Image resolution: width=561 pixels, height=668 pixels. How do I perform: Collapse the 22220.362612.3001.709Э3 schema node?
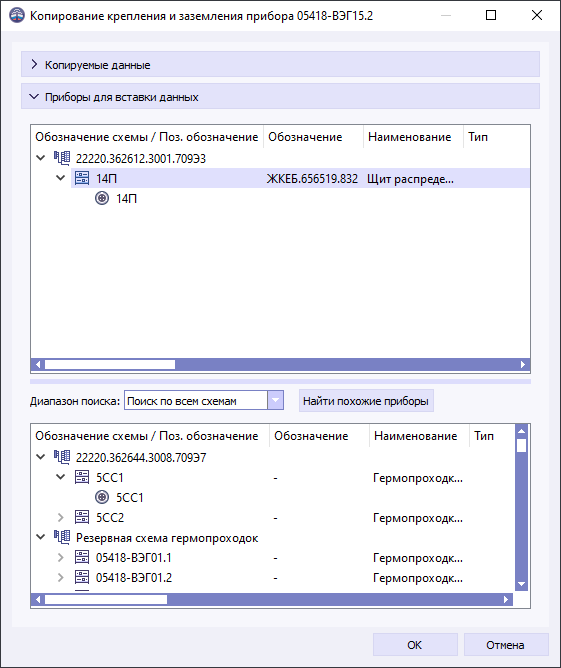coord(40,158)
